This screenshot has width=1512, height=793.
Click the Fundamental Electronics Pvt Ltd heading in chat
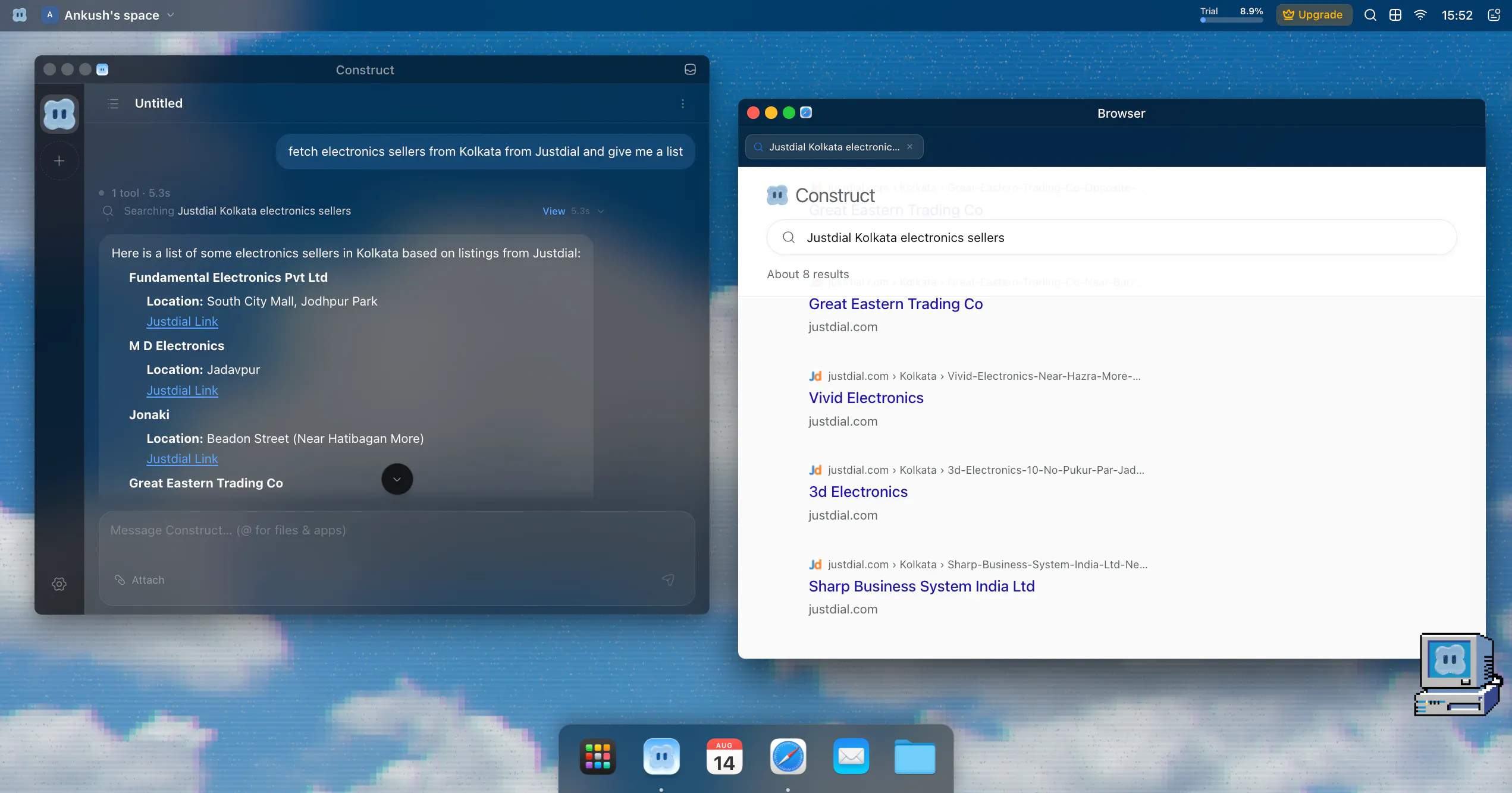pos(228,278)
